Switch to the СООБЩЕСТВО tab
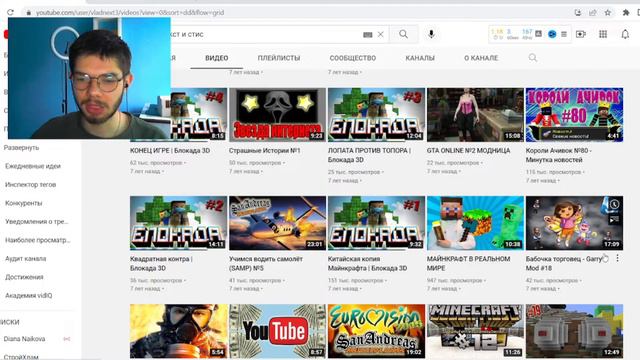Image resolution: width=640 pixels, height=360 pixels. [353, 58]
